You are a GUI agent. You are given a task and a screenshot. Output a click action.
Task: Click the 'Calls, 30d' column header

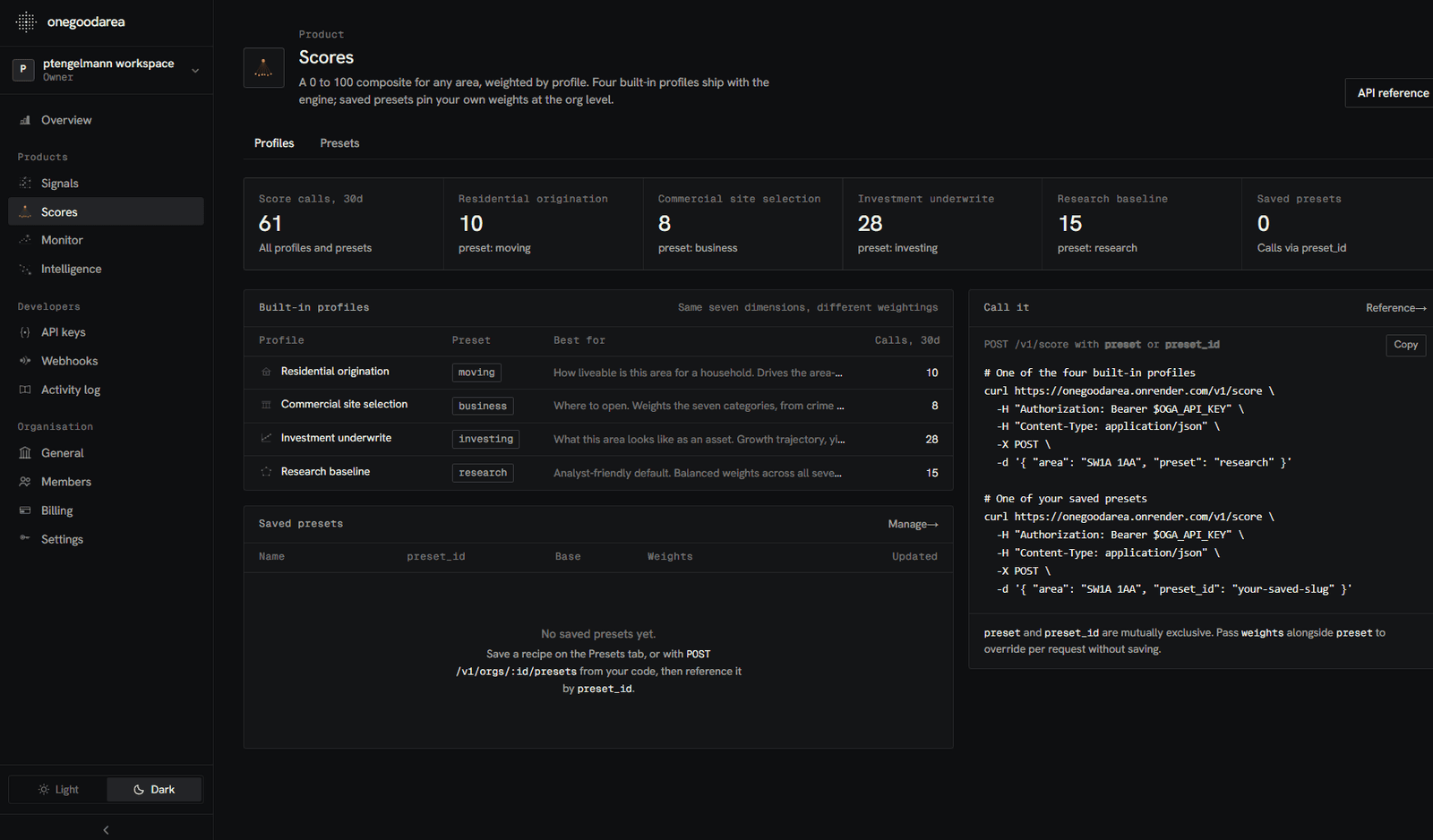(x=907, y=340)
